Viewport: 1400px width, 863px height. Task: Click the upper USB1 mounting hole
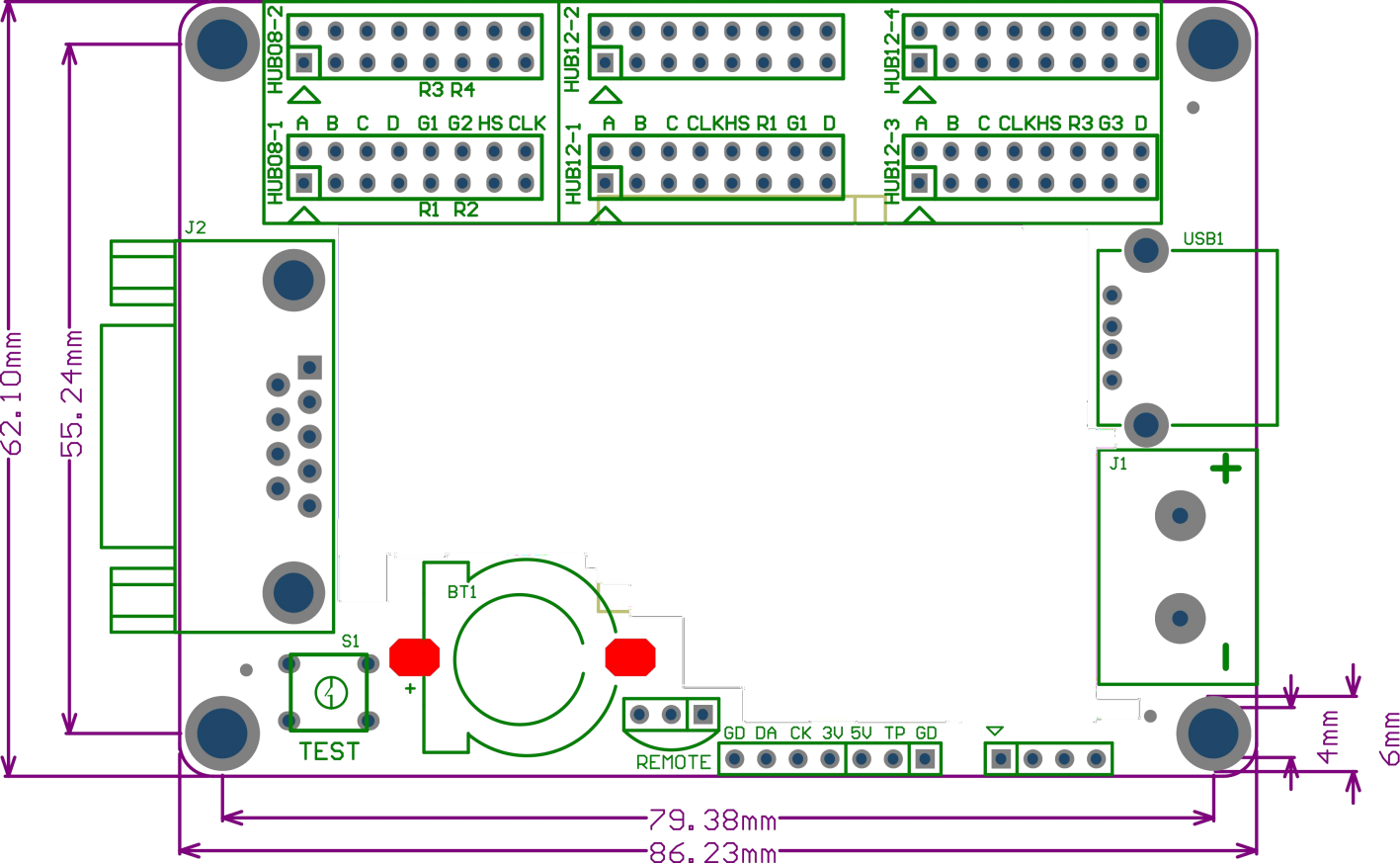click(1146, 250)
